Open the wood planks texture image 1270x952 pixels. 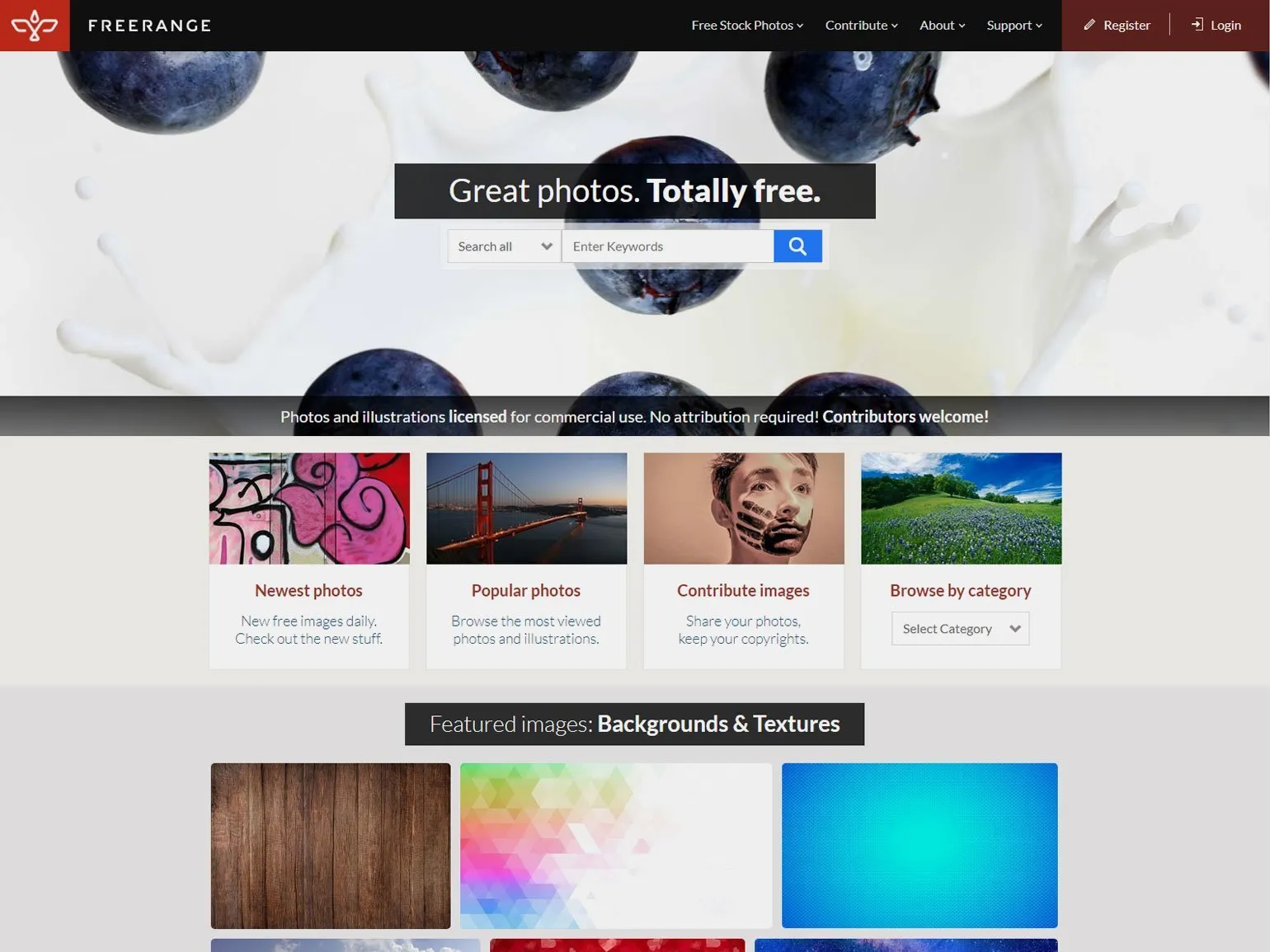coord(331,846)
